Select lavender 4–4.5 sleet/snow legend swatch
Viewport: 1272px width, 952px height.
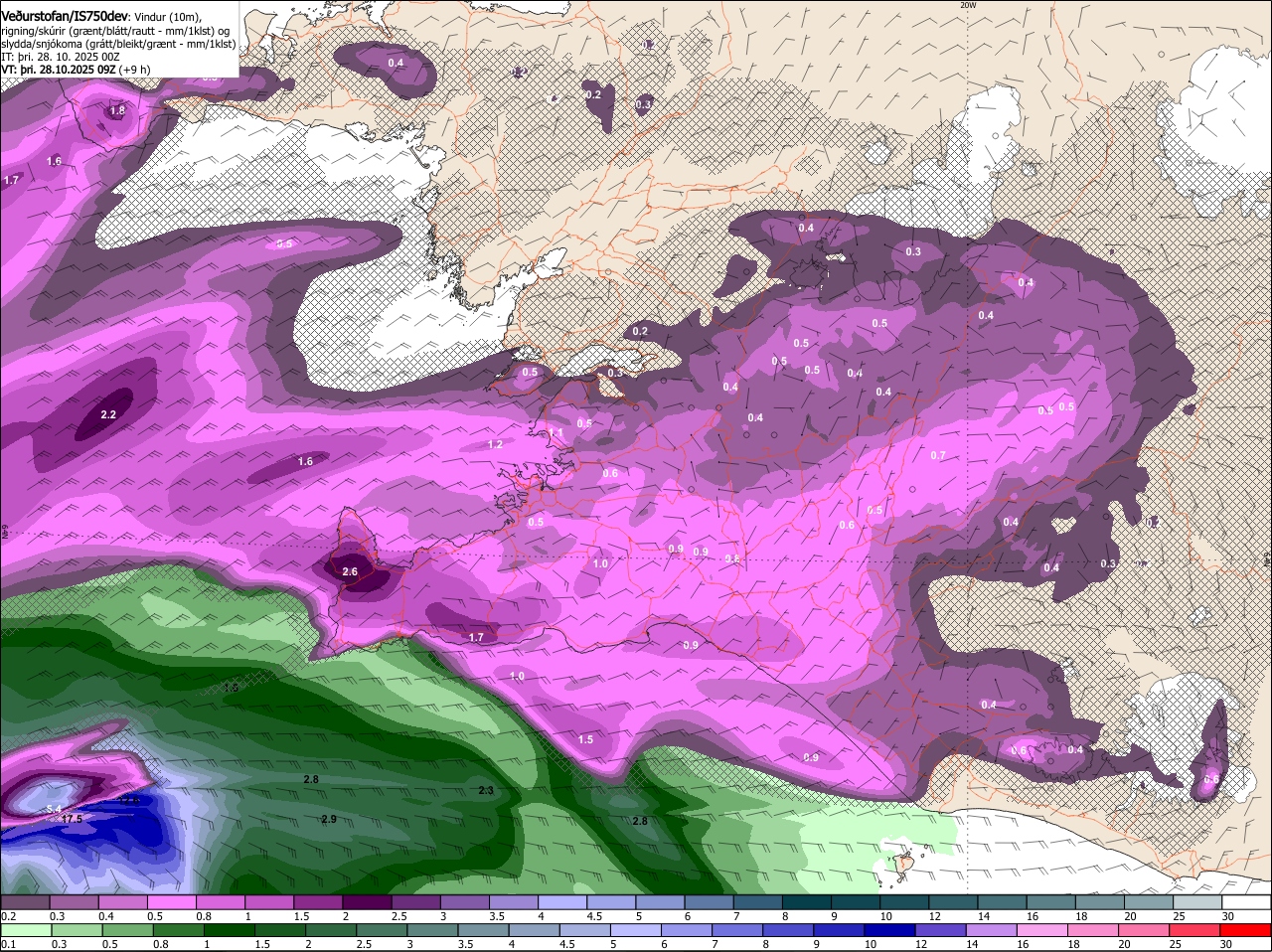[561, 902]
